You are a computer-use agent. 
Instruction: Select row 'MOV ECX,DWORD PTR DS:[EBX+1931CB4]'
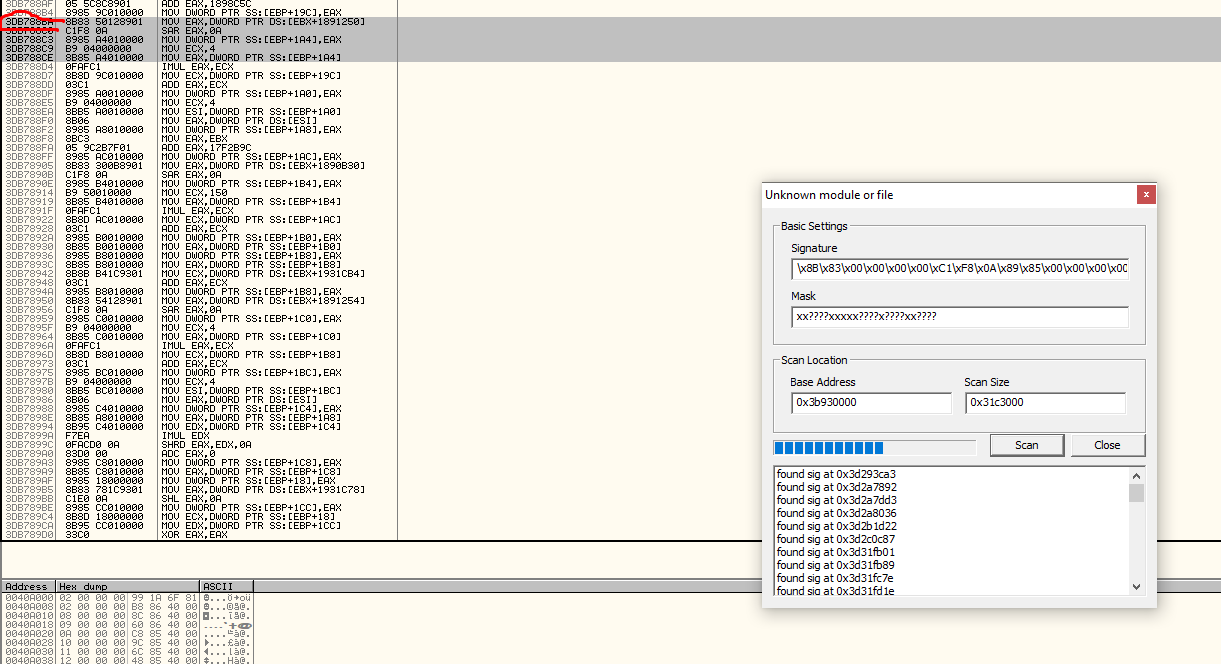(x=200, y=273)
